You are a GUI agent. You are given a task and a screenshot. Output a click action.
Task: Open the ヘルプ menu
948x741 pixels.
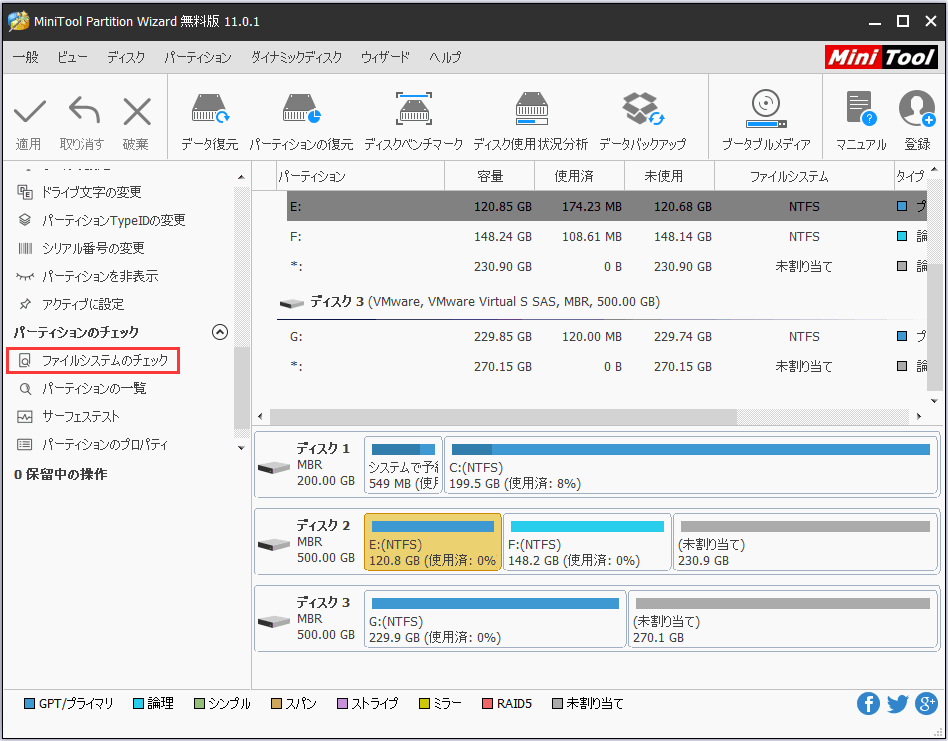coord(446,57)
